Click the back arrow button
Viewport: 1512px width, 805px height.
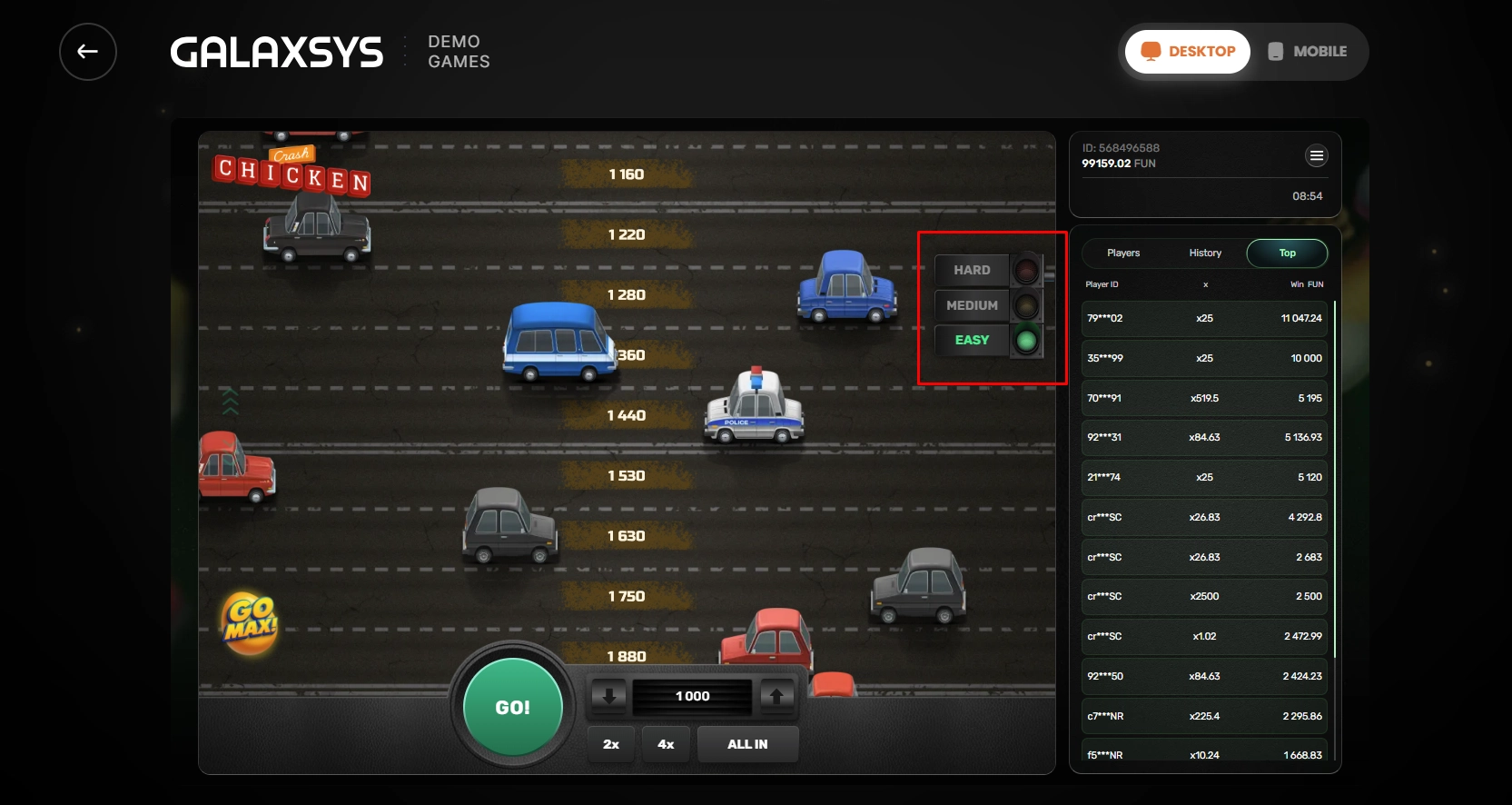click(88, 52)
